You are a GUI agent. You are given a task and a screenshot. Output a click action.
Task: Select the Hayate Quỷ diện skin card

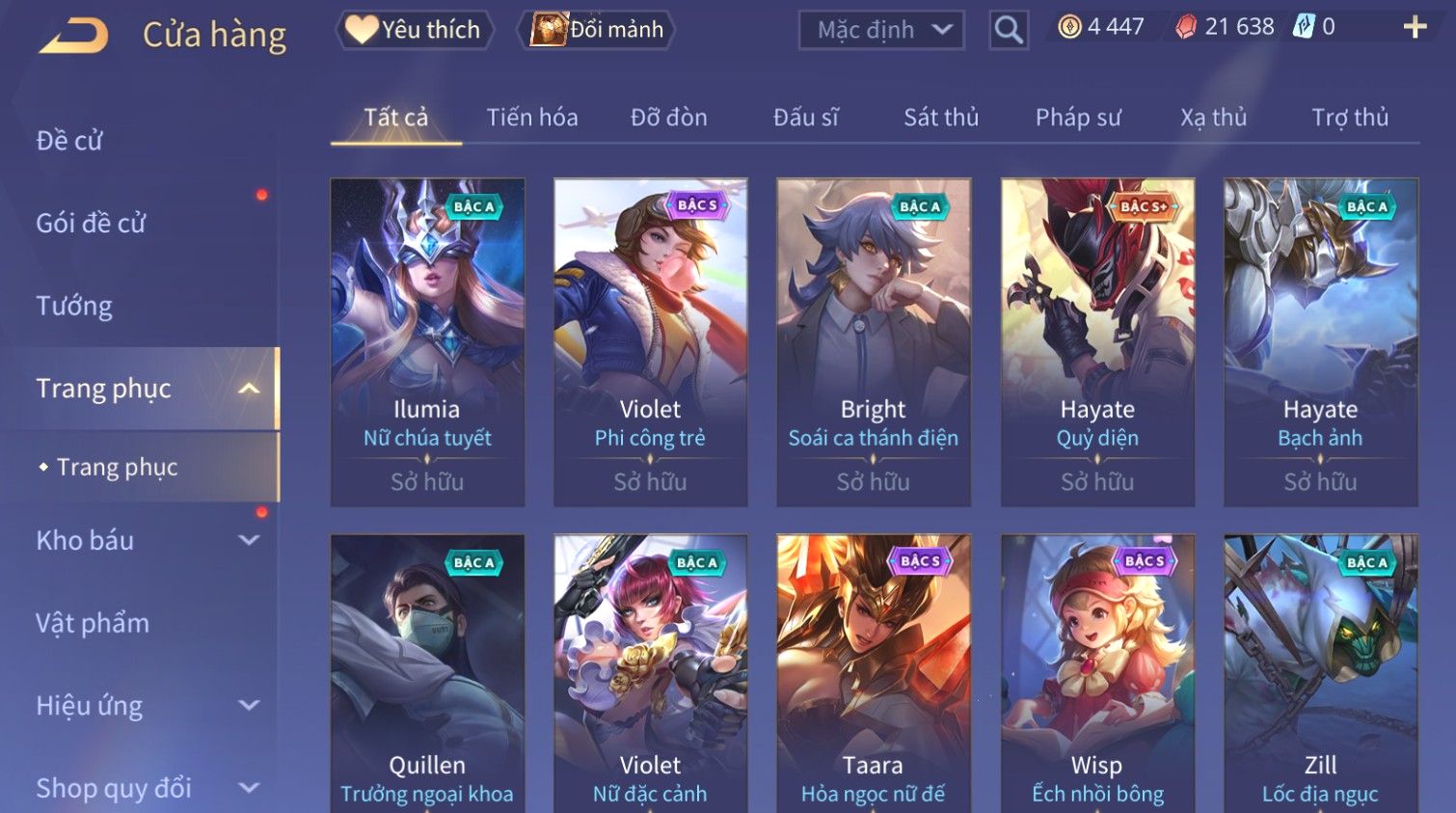(1097, 342)
